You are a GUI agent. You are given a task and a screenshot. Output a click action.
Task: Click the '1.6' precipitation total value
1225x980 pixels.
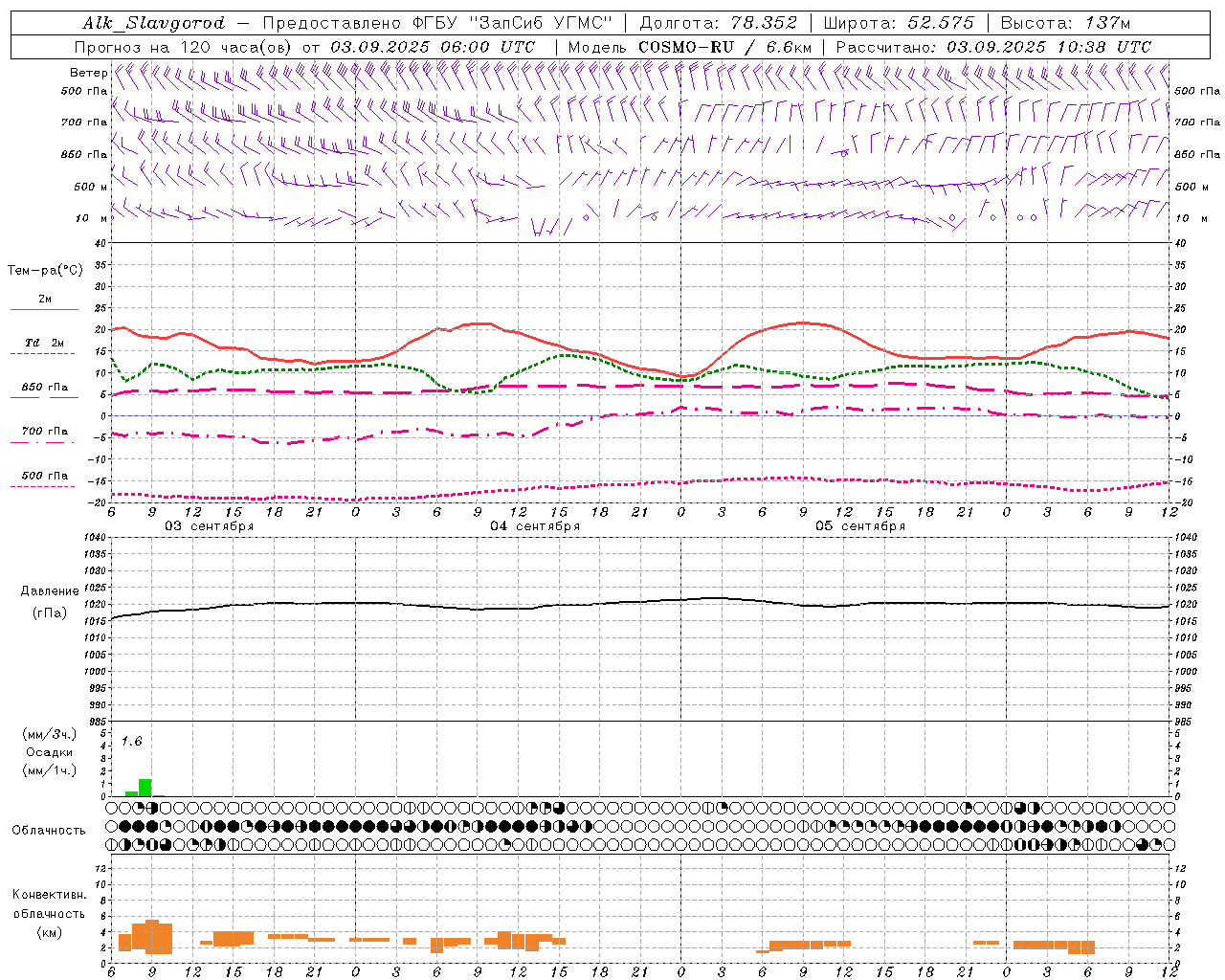coord(131,742)
